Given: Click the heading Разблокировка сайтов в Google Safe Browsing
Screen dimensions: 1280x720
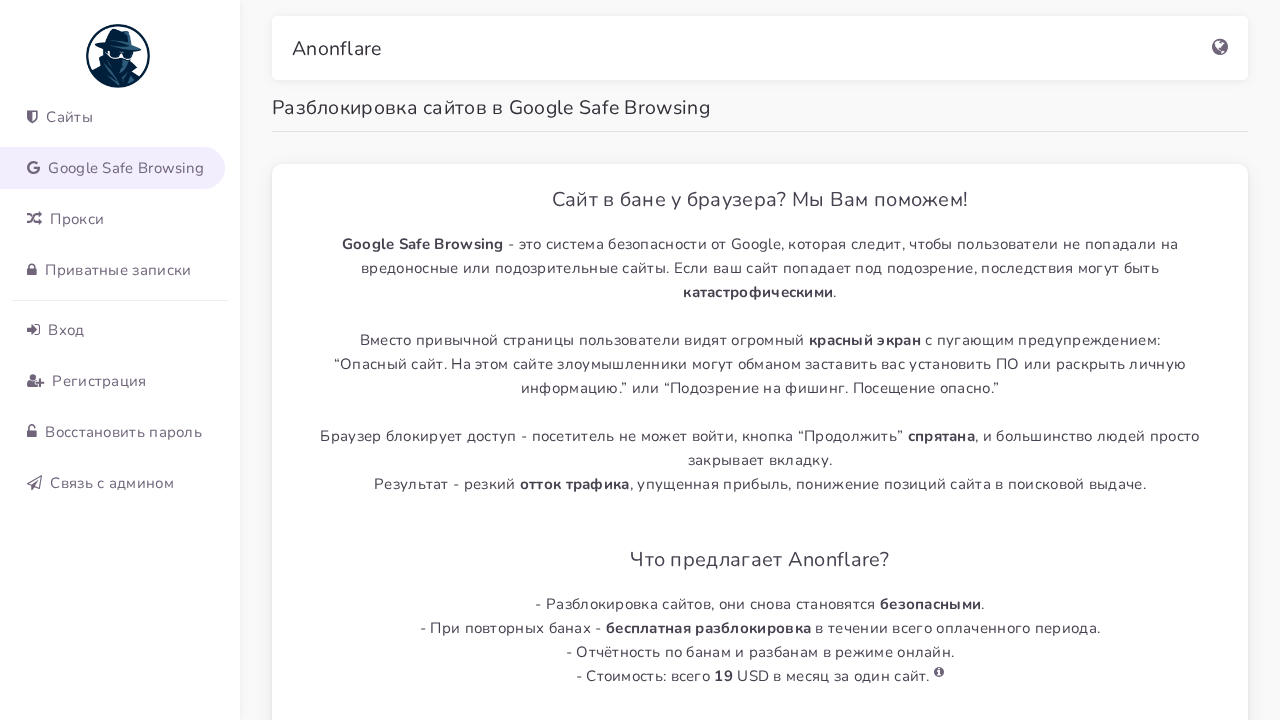Looking at the screenshot, I should pos(491,108).
